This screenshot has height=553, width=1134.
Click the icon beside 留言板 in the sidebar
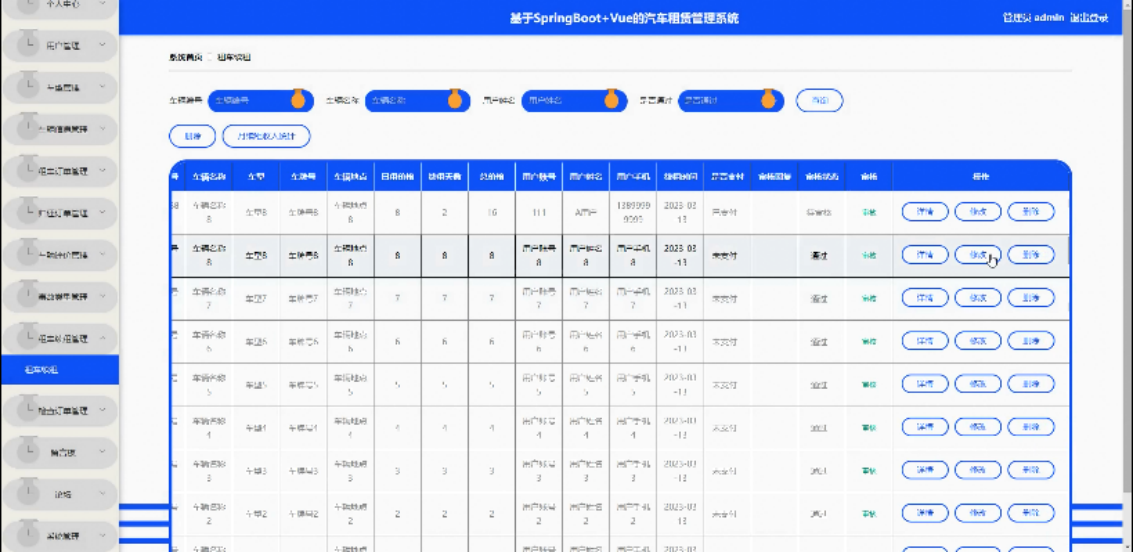(27, 450)
